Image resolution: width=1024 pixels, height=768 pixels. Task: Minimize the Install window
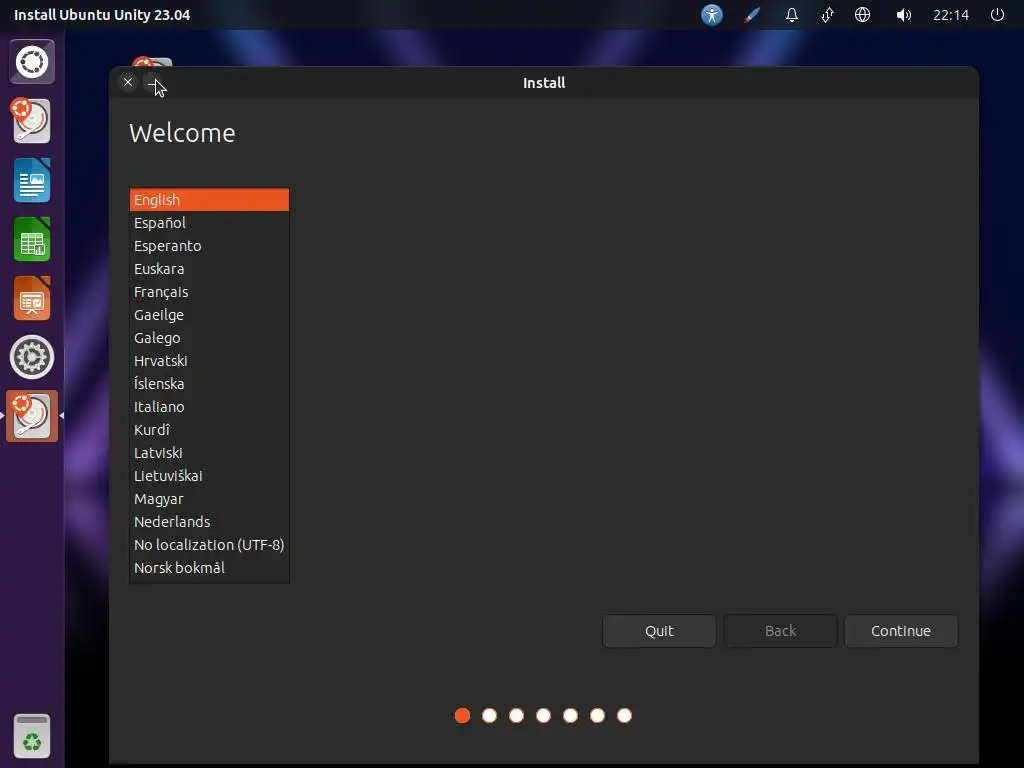[153, 82]
